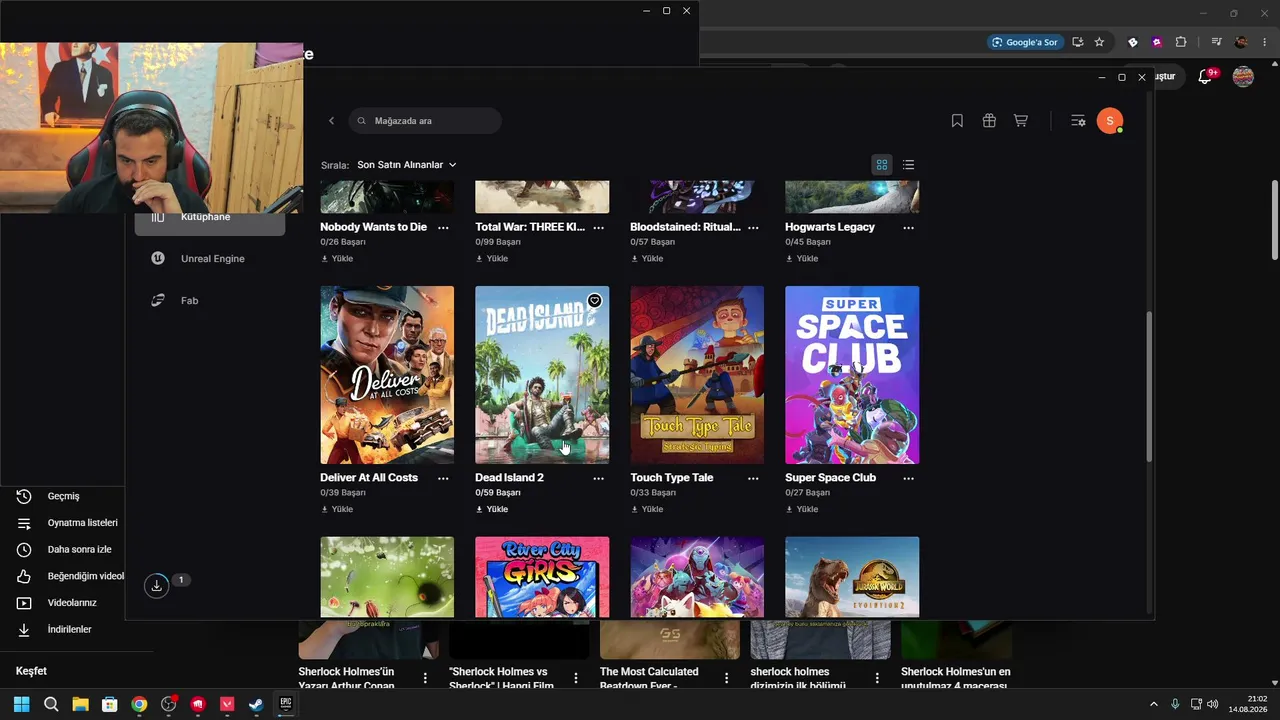Open Geçmiş in YouTube sidebar

click(62, 496)
